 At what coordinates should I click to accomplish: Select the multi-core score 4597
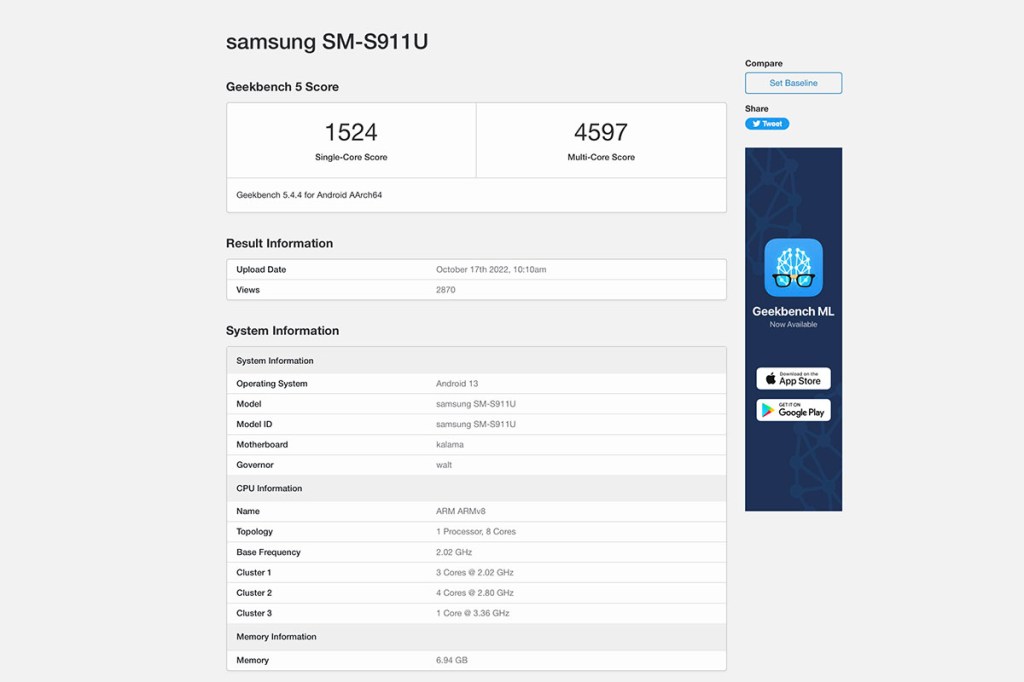pyautogui.click(x=601, y=132)
